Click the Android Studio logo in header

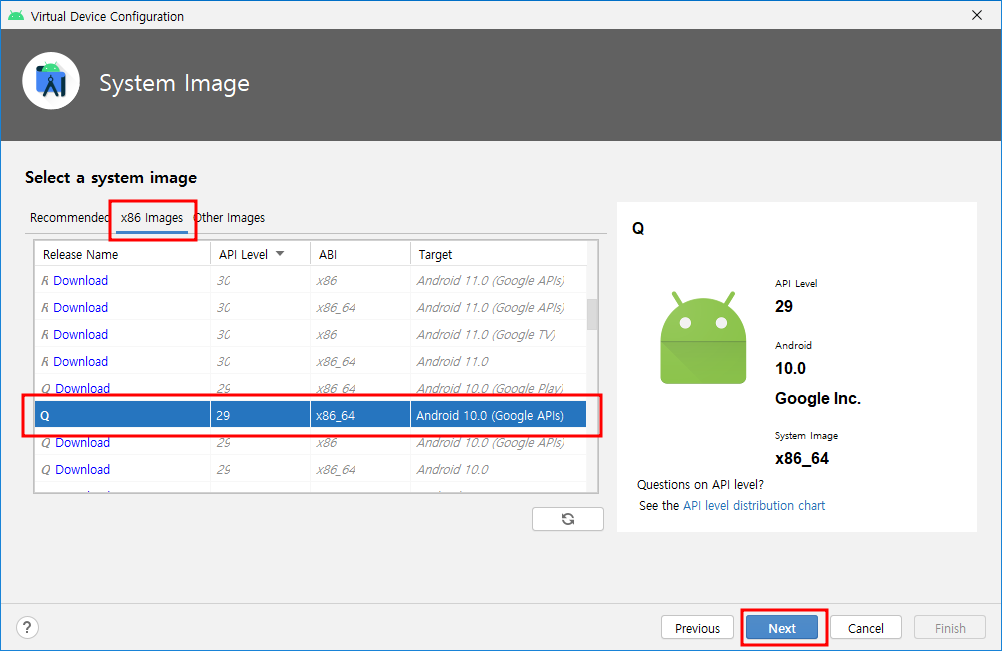click(51, 81)
